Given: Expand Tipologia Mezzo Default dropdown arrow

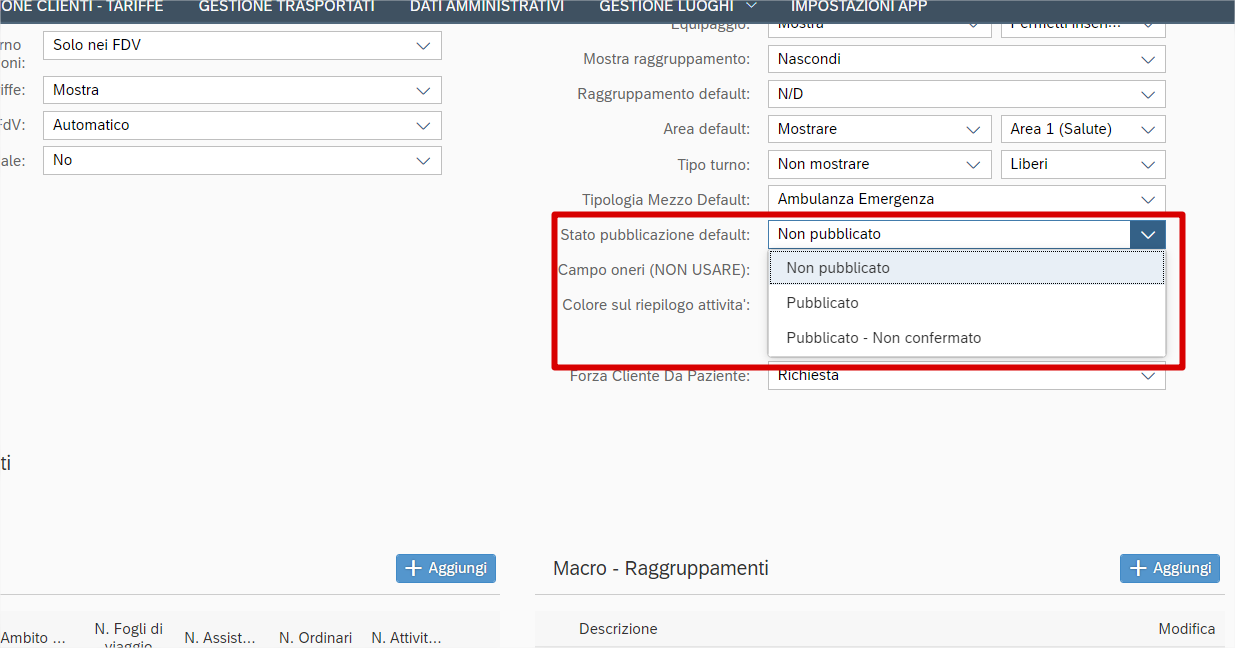Looking at the screenshot, I should click(x=1147, y=200).
